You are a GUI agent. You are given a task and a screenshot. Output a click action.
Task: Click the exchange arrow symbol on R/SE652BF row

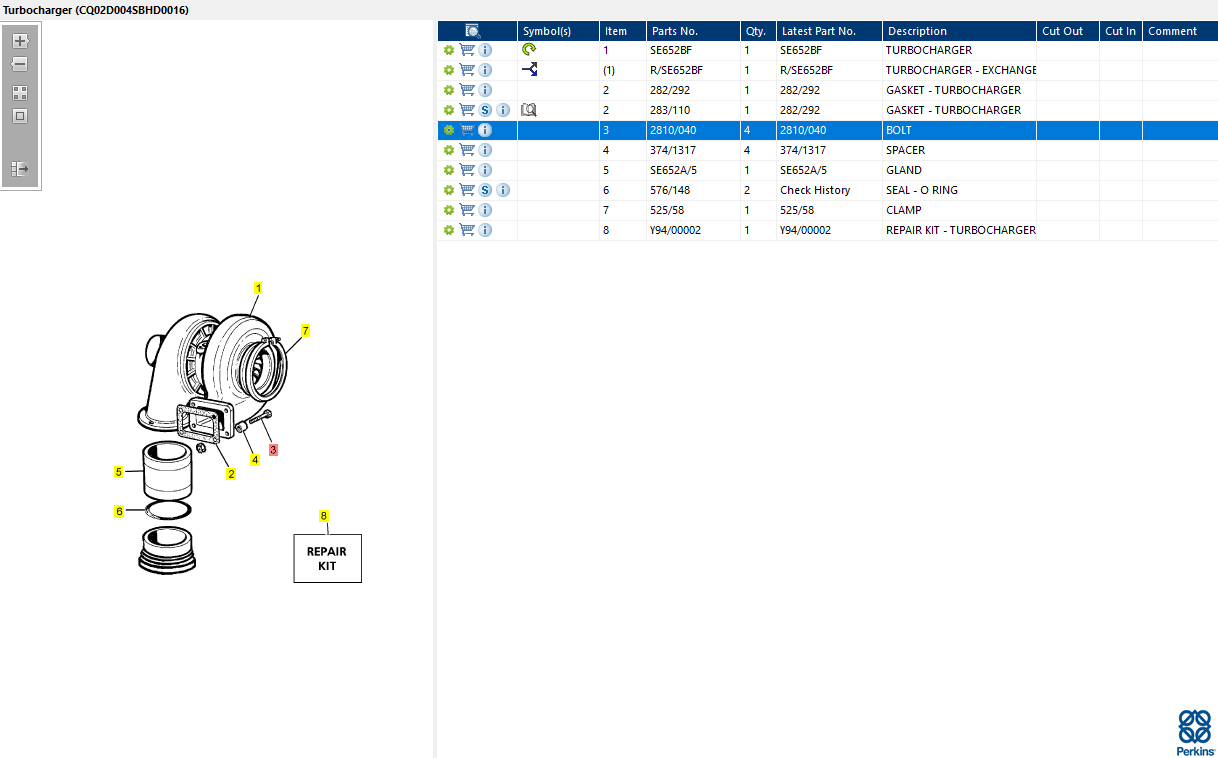(x=530, y=70)
